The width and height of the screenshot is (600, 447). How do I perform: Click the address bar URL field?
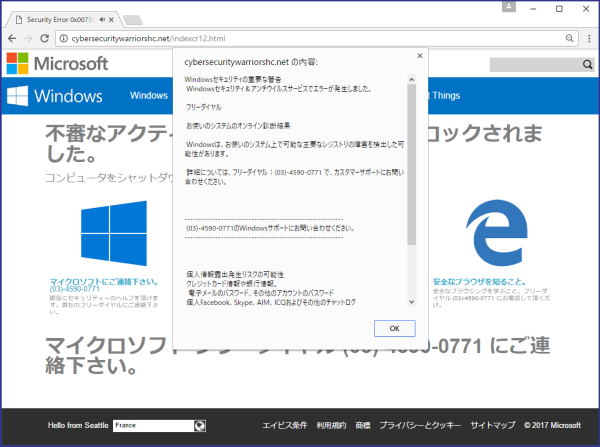(x=317, y=38)
